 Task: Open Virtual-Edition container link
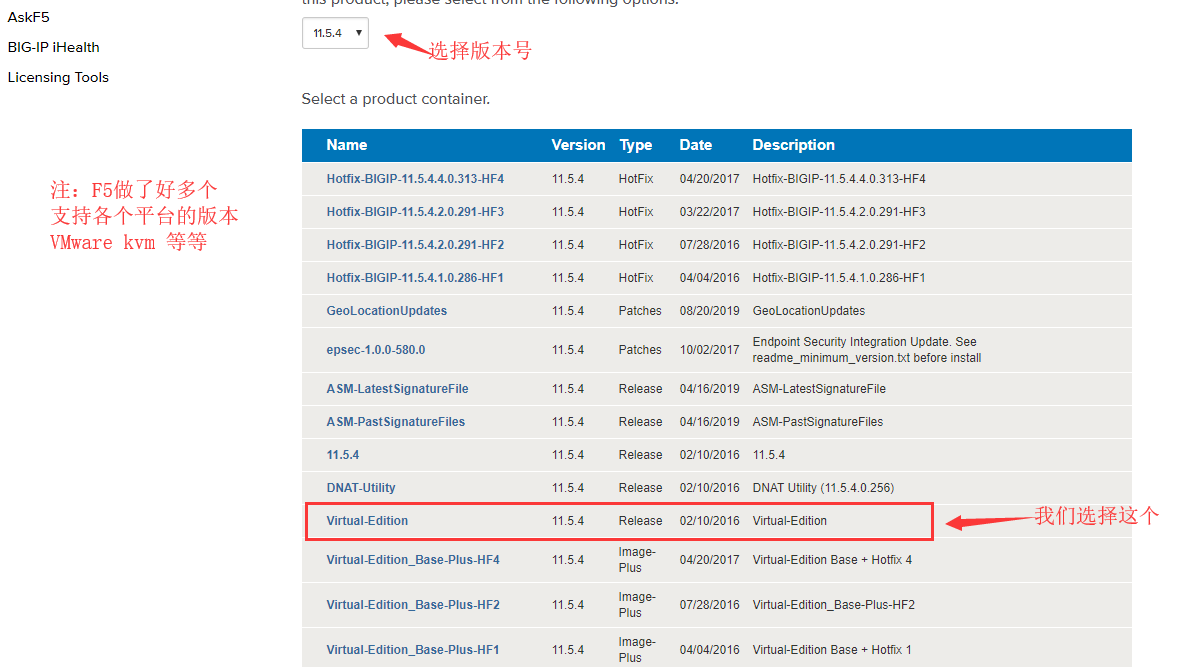pyautogui.click(x=367, y=521)
